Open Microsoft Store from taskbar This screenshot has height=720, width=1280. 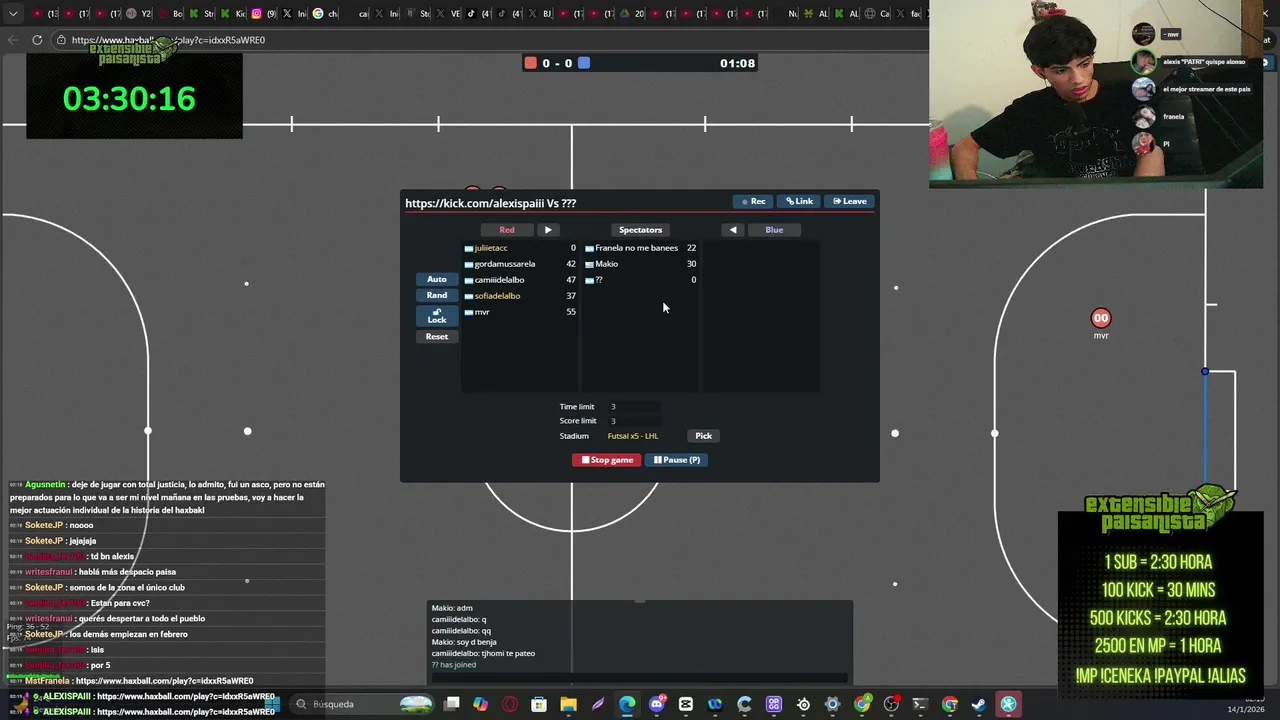tap(539, 704)
